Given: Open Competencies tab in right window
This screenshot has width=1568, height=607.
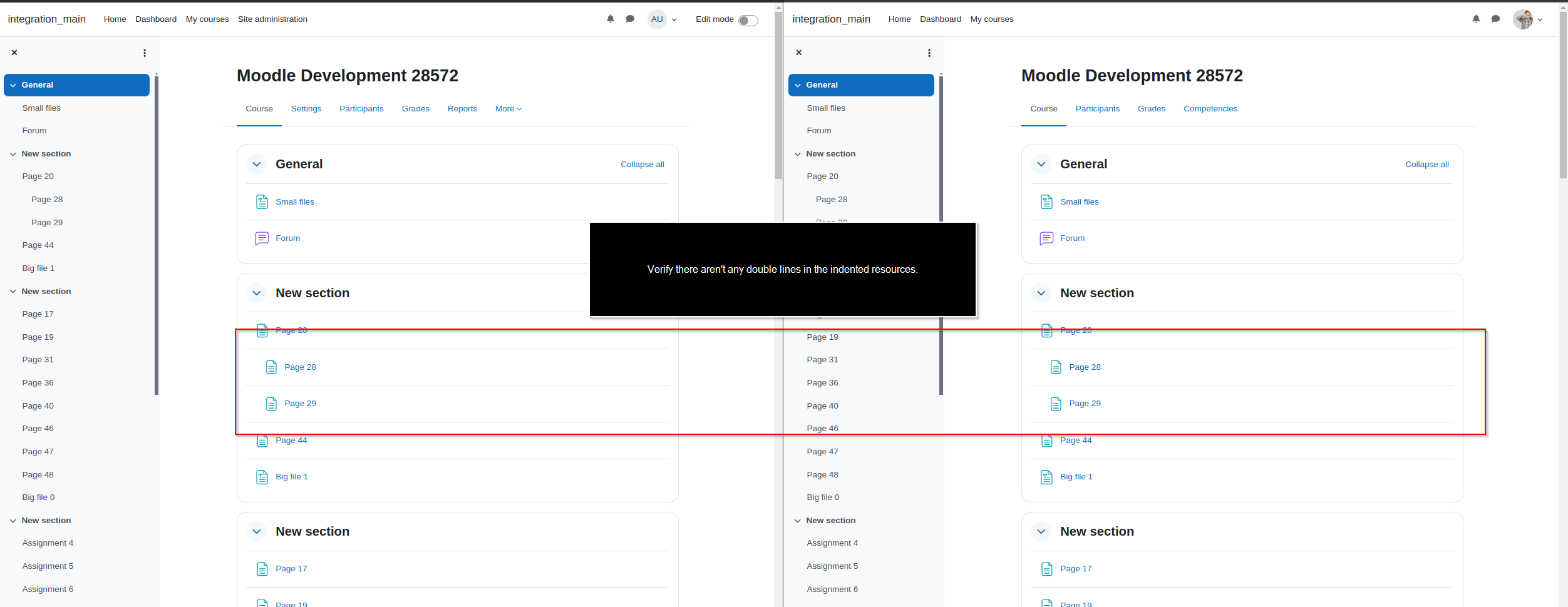Looking at the screenshot, I should click(1210, 109).
